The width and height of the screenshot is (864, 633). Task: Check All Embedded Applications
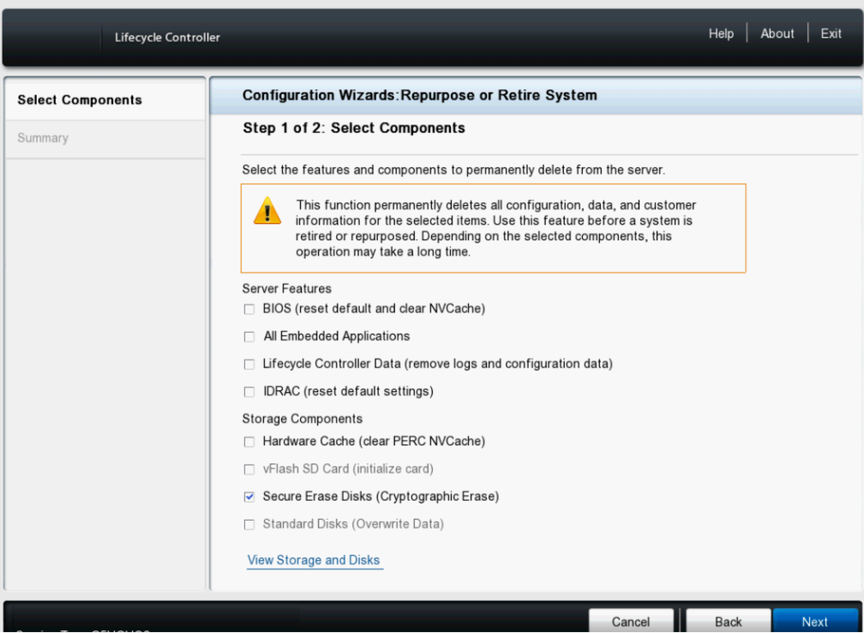(x=249, y=336)
